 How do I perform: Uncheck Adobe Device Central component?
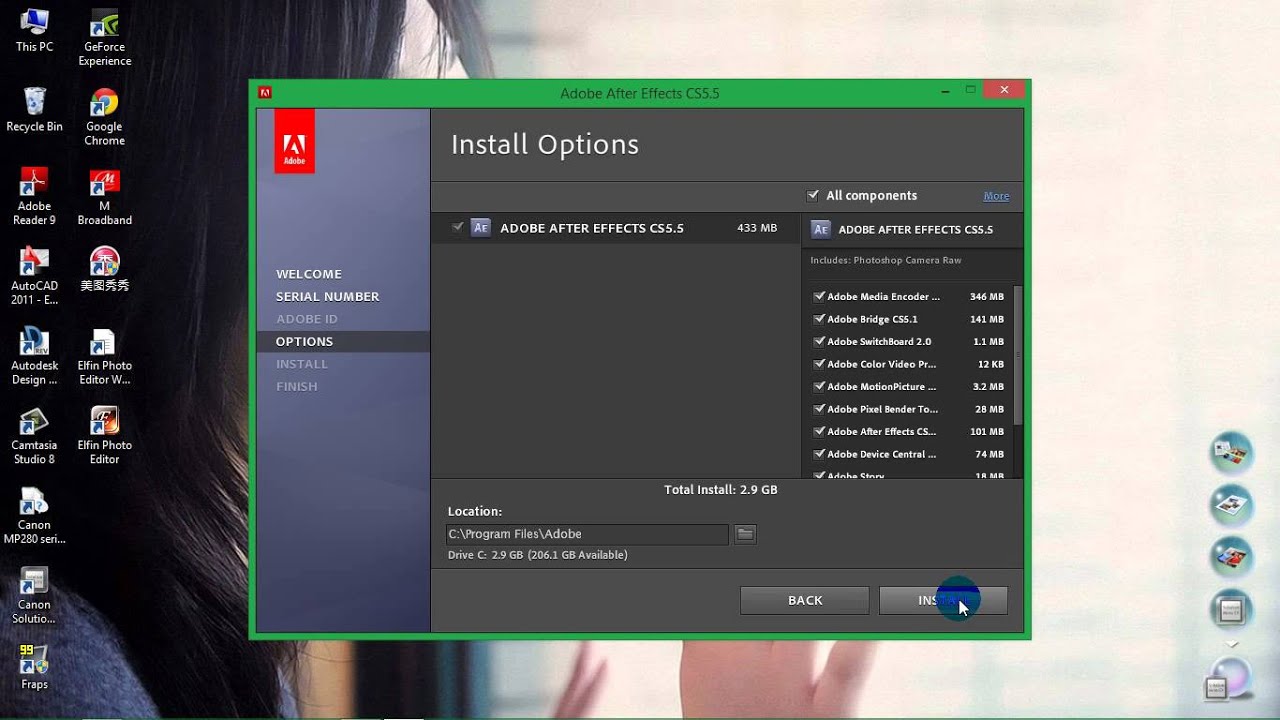click(819, 454)
